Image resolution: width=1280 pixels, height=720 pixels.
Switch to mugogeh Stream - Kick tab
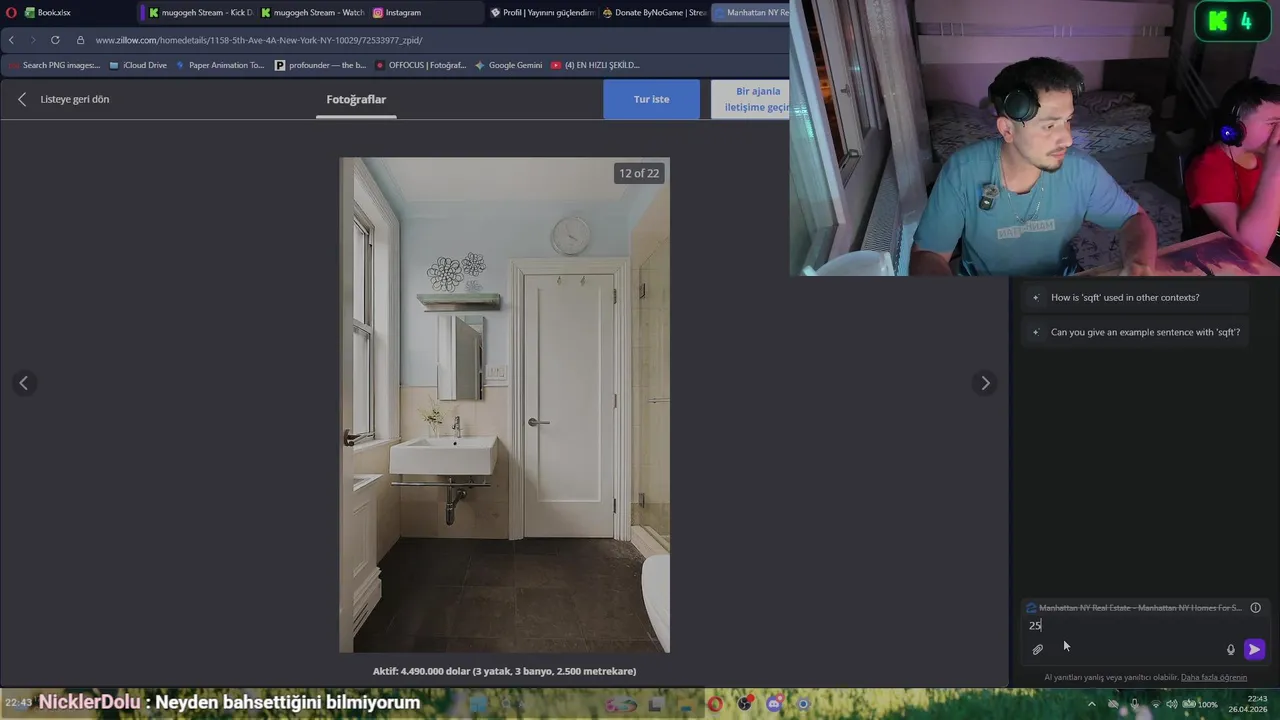pos(200,13)
